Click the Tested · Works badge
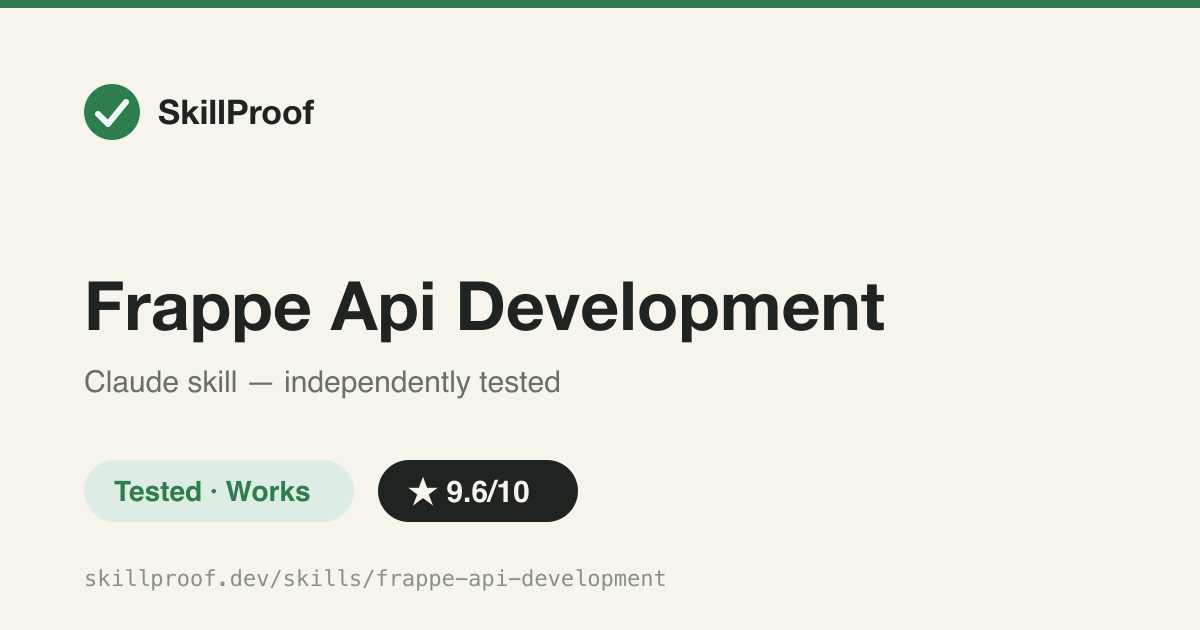 (219, 491)
